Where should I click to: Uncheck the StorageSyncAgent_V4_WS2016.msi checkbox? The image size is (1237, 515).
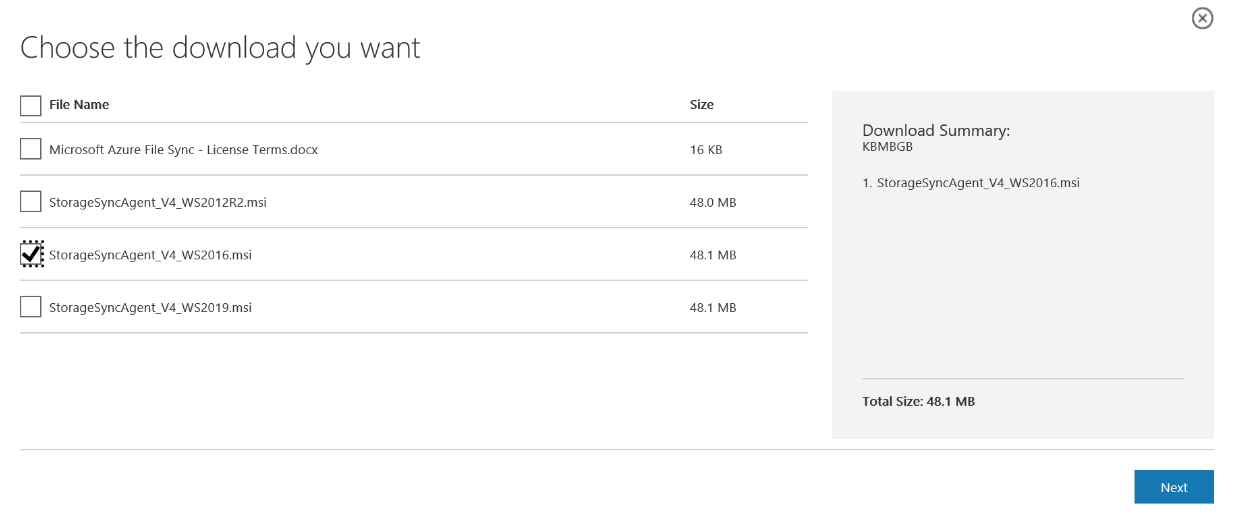click(x=31, y=255)
